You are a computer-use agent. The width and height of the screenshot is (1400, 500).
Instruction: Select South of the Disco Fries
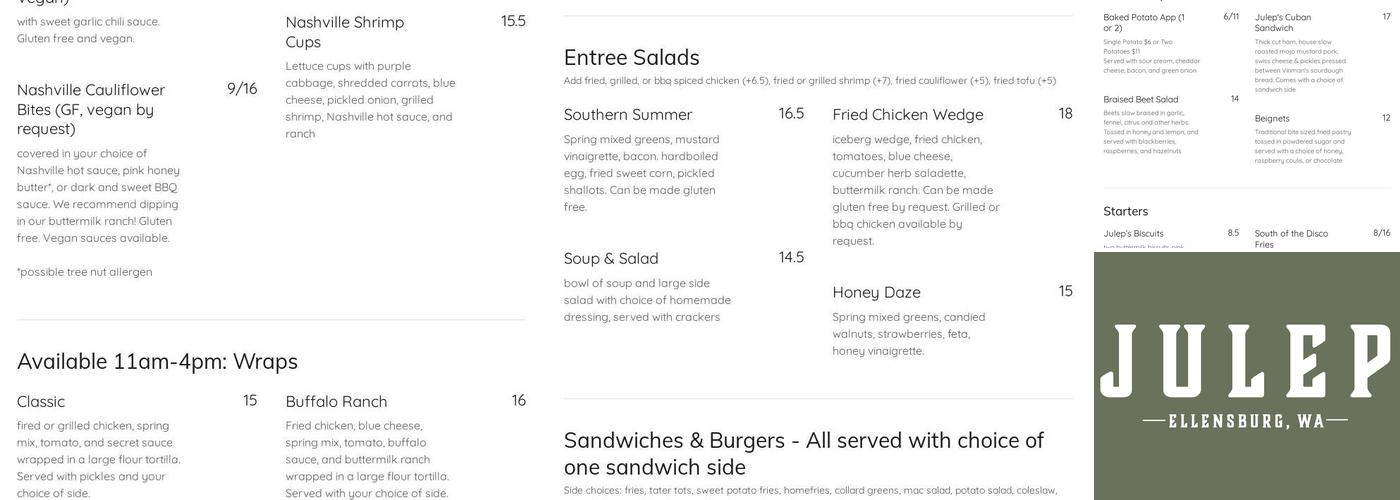1291,238
